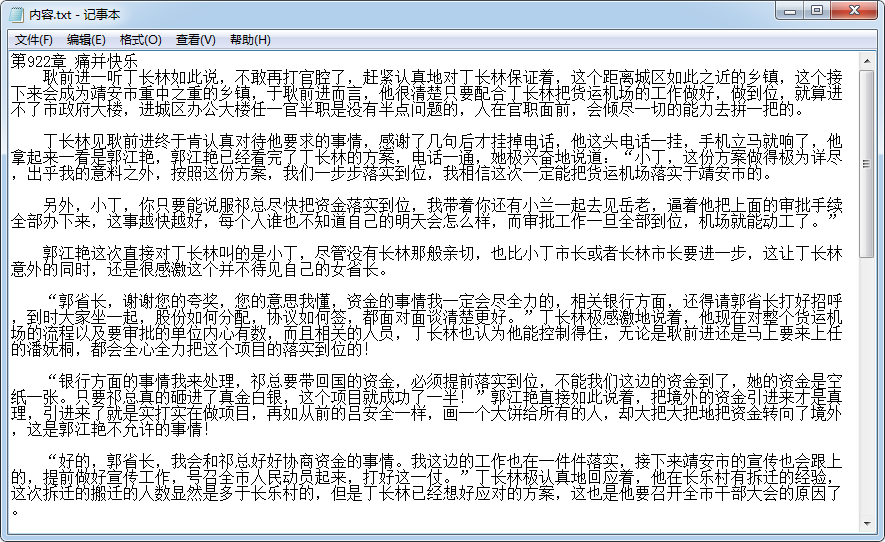This screenshot has height=542, width=885.
Task: Open the 格式(O) menu
Action: 140,40
